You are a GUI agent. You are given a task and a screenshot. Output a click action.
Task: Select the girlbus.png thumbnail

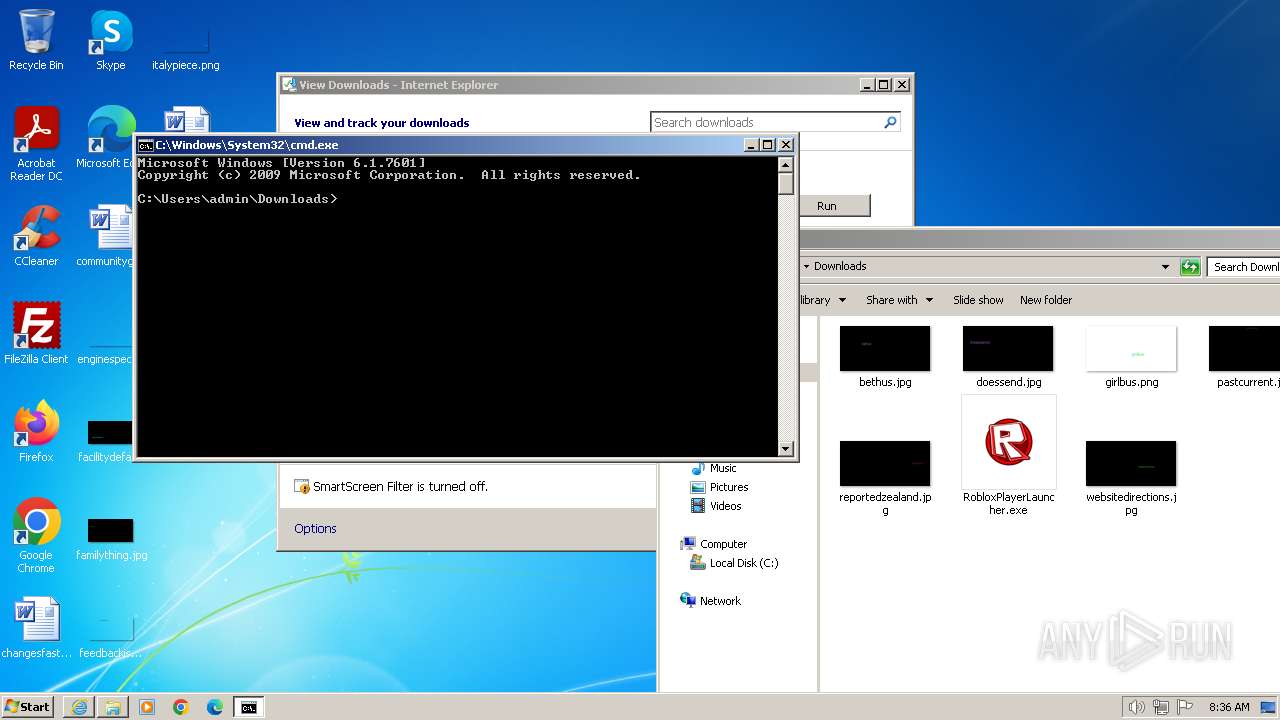coord(1131,357)
